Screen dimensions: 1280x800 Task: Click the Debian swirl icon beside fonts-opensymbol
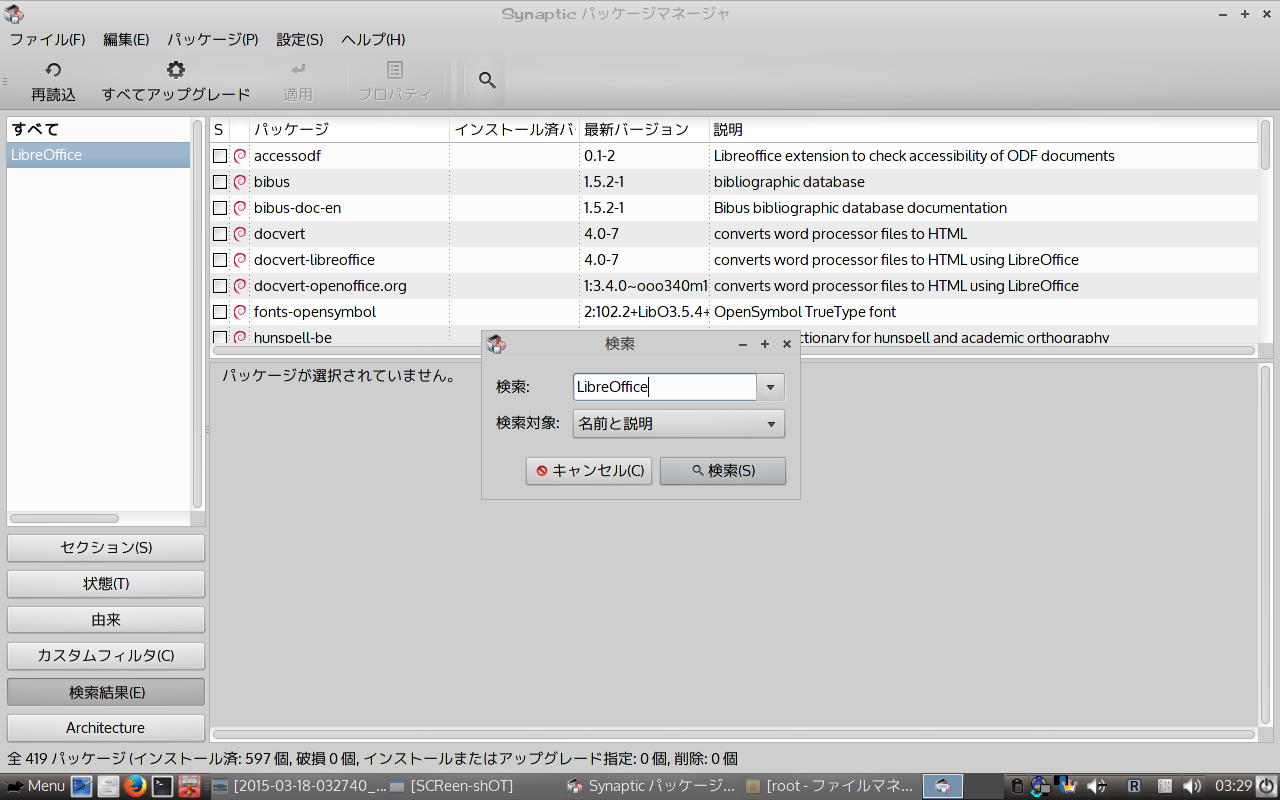coord(240,312)
